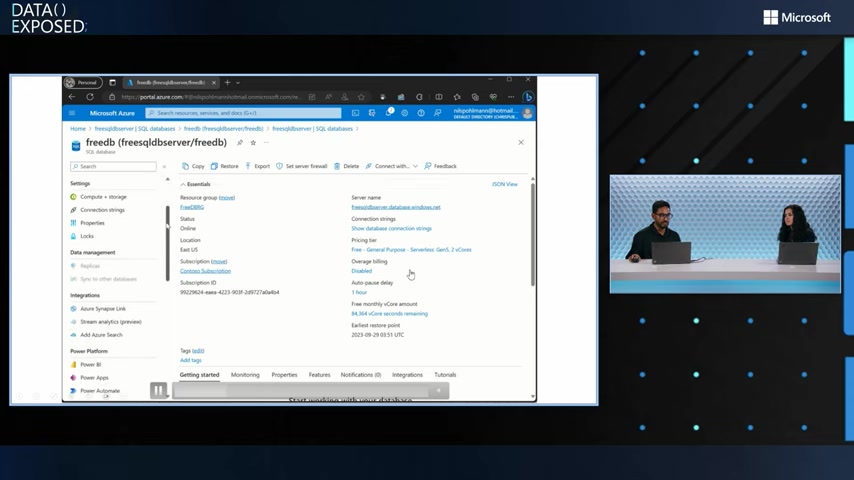Open JSON View
Viewport: 854px width, 480px height.
click(504, 185)
